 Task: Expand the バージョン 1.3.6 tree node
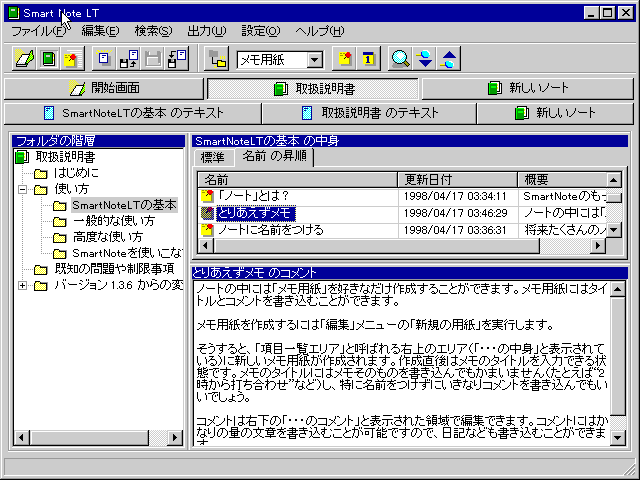click(22, 285)
